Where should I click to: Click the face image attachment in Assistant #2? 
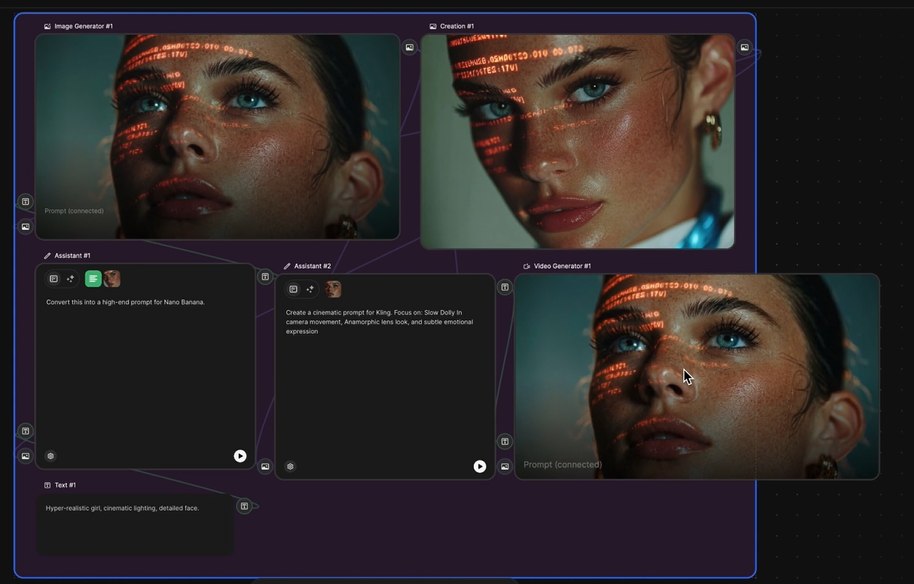click(x=332, y=289)
